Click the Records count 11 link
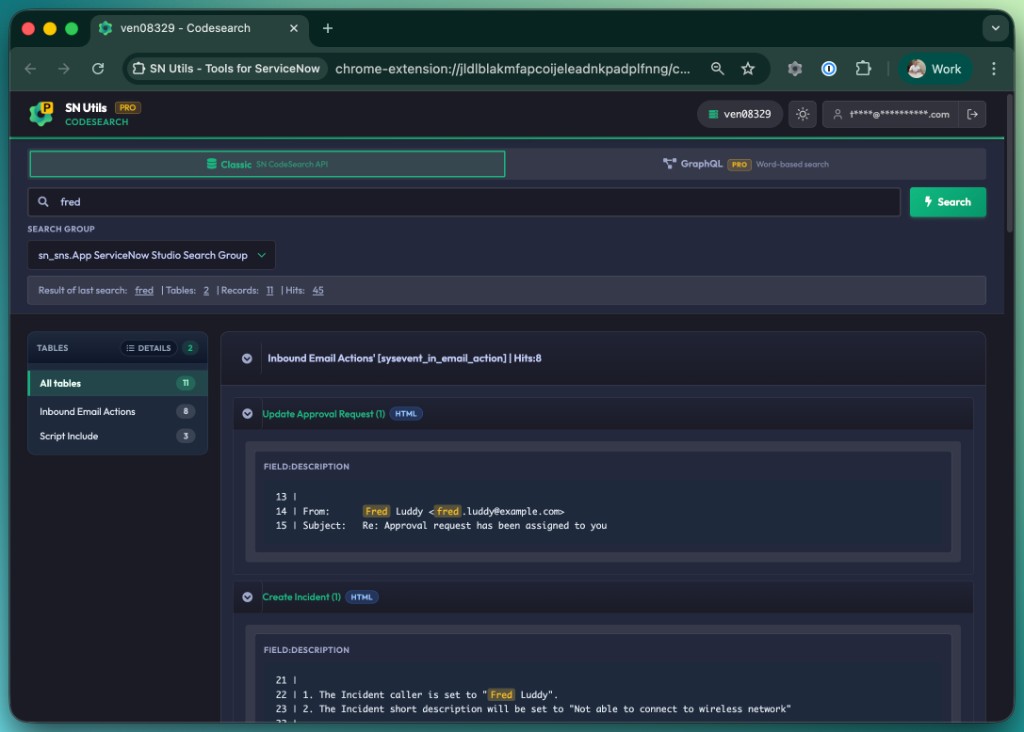Viewport: 1024px width, 732px height. [270, 291]
